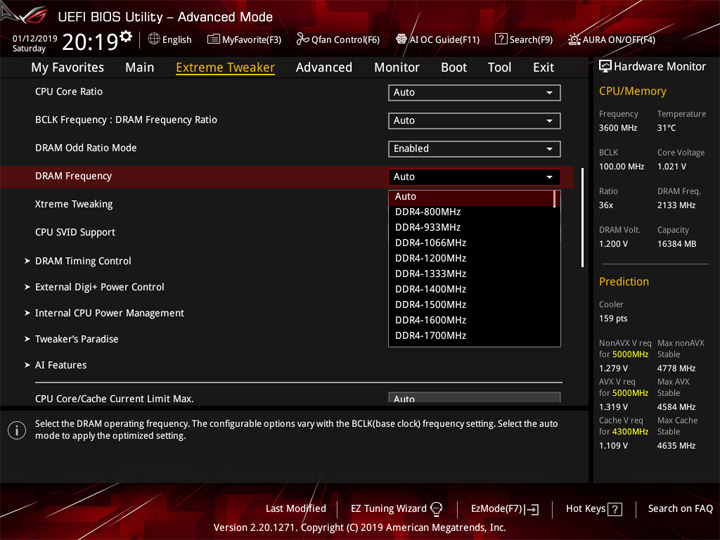720x540 pixels.
Task: Open the time settings gear icon
Action: pyautogui.click(x=126, y=36)
